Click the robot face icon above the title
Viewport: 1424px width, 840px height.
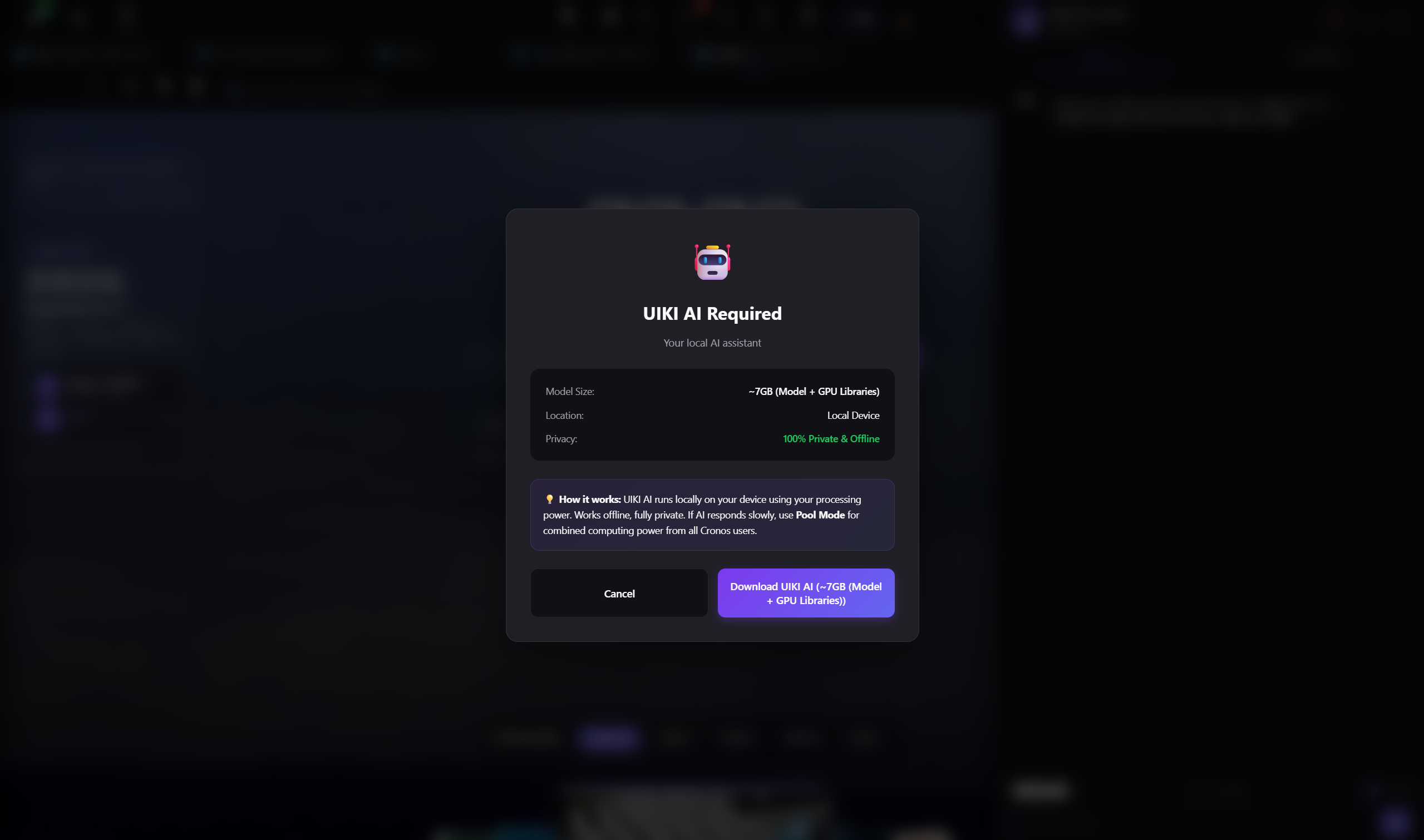point(712,262)
